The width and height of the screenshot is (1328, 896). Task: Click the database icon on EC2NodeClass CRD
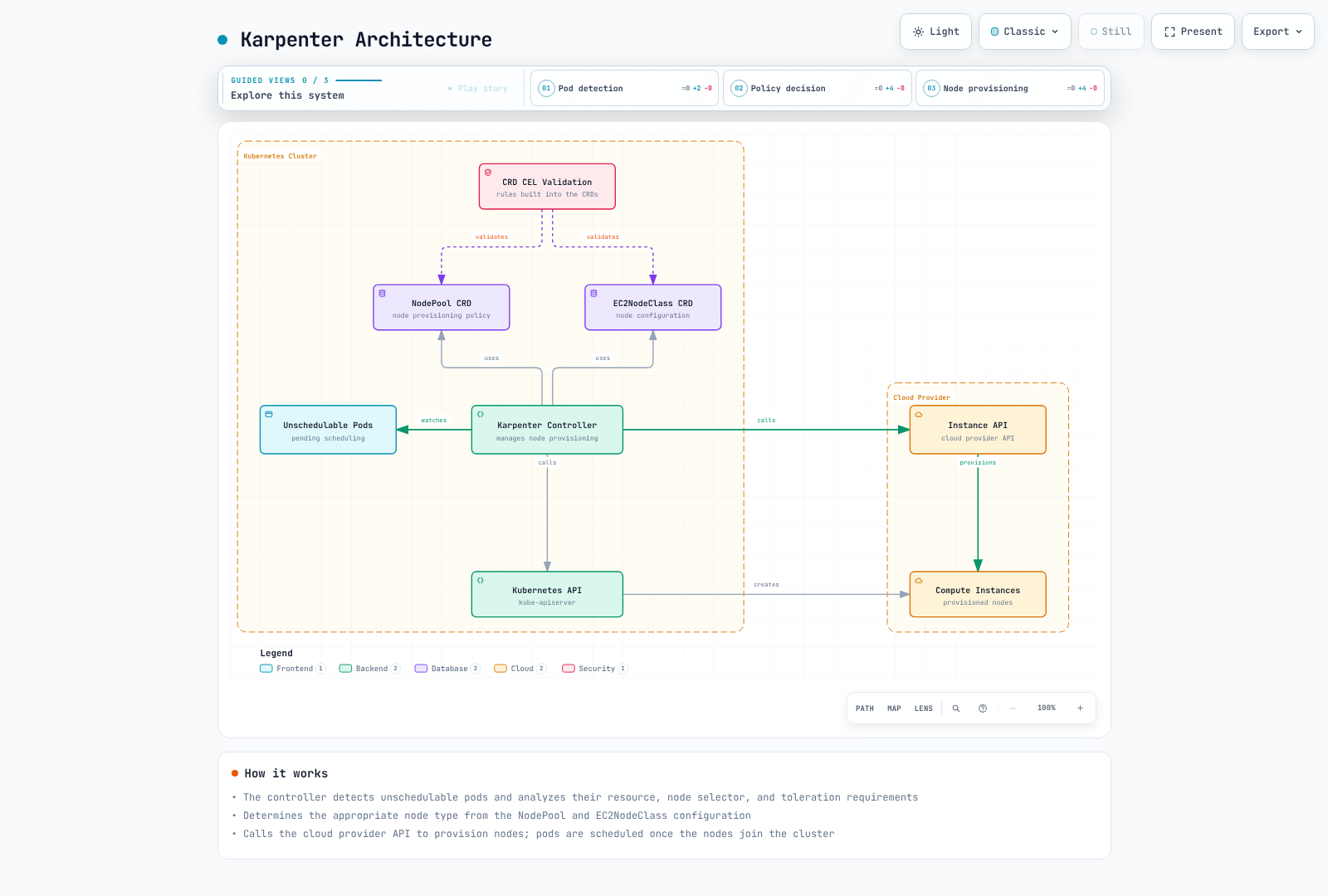(594, 294)
